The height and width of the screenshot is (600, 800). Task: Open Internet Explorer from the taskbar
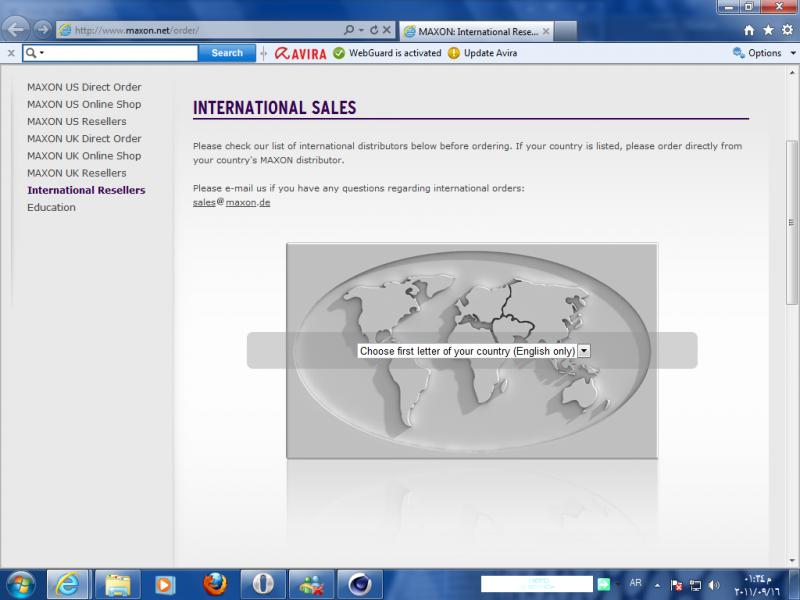67,585
